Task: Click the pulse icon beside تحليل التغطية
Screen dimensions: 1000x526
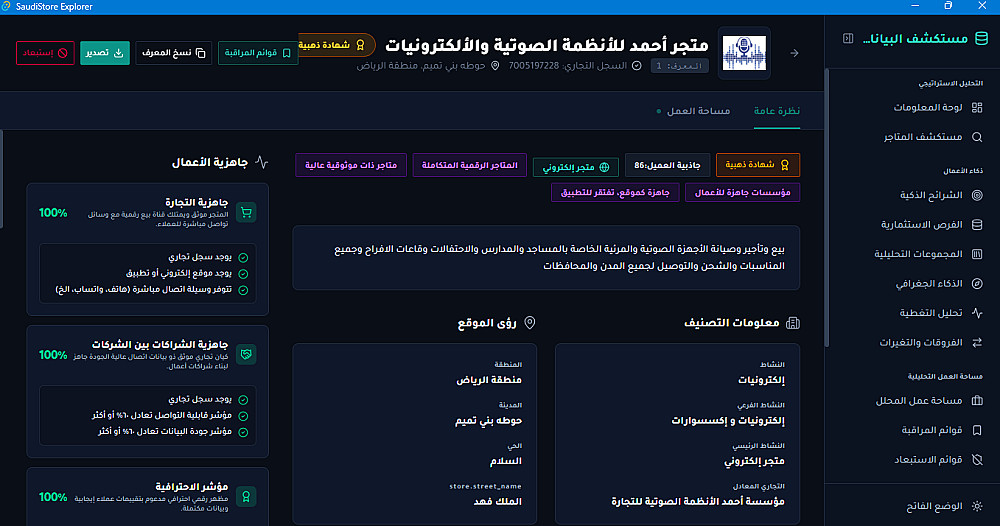Action: click(x=977, y=312)
